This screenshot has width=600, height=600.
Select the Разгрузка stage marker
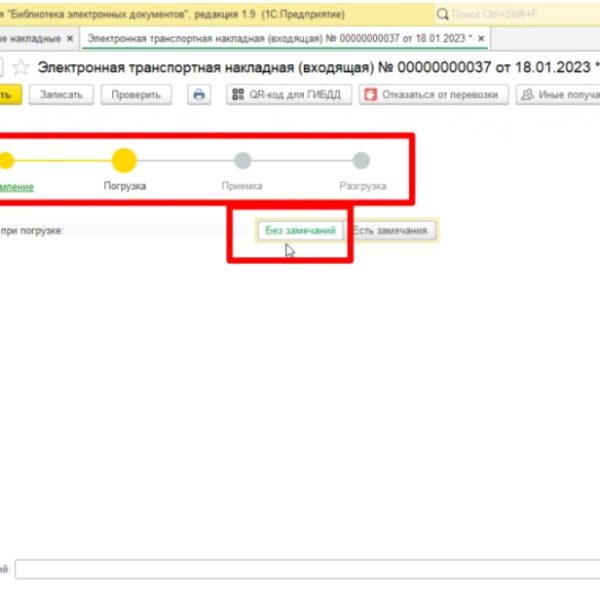tap(361, 160)
